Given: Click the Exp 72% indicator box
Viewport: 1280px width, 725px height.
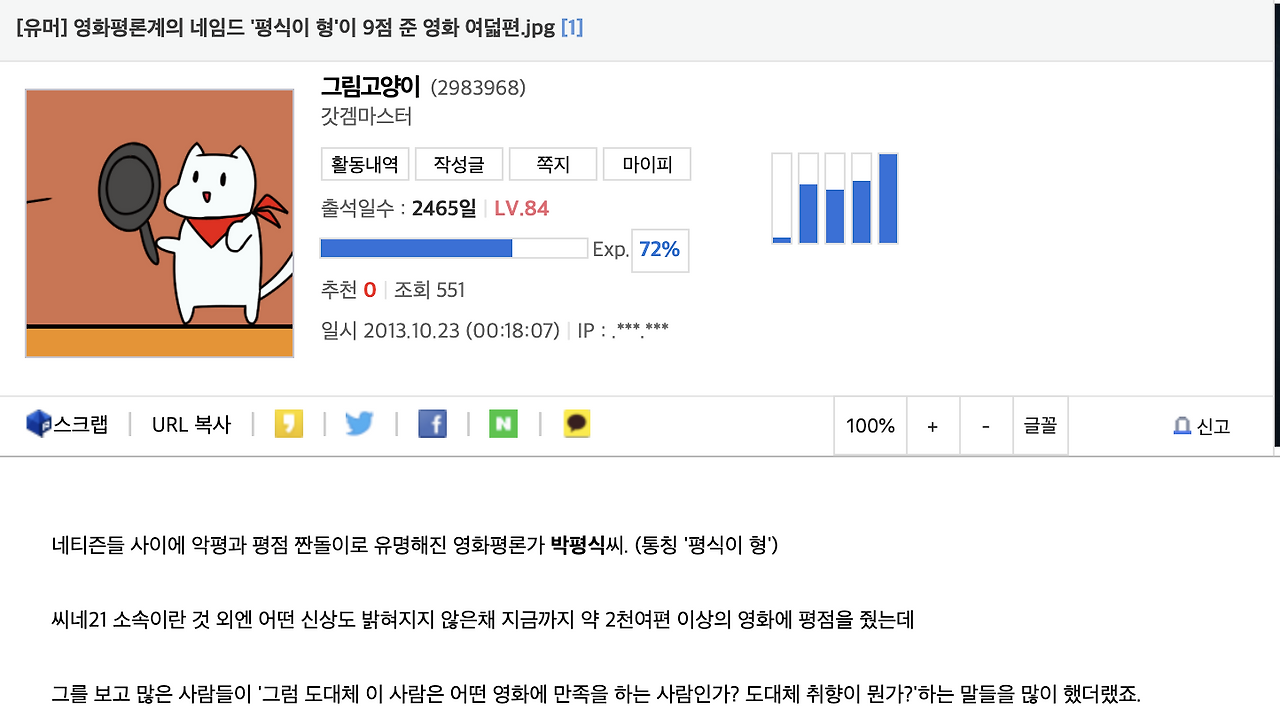Looking at the screenshot, I should (659, 250).
